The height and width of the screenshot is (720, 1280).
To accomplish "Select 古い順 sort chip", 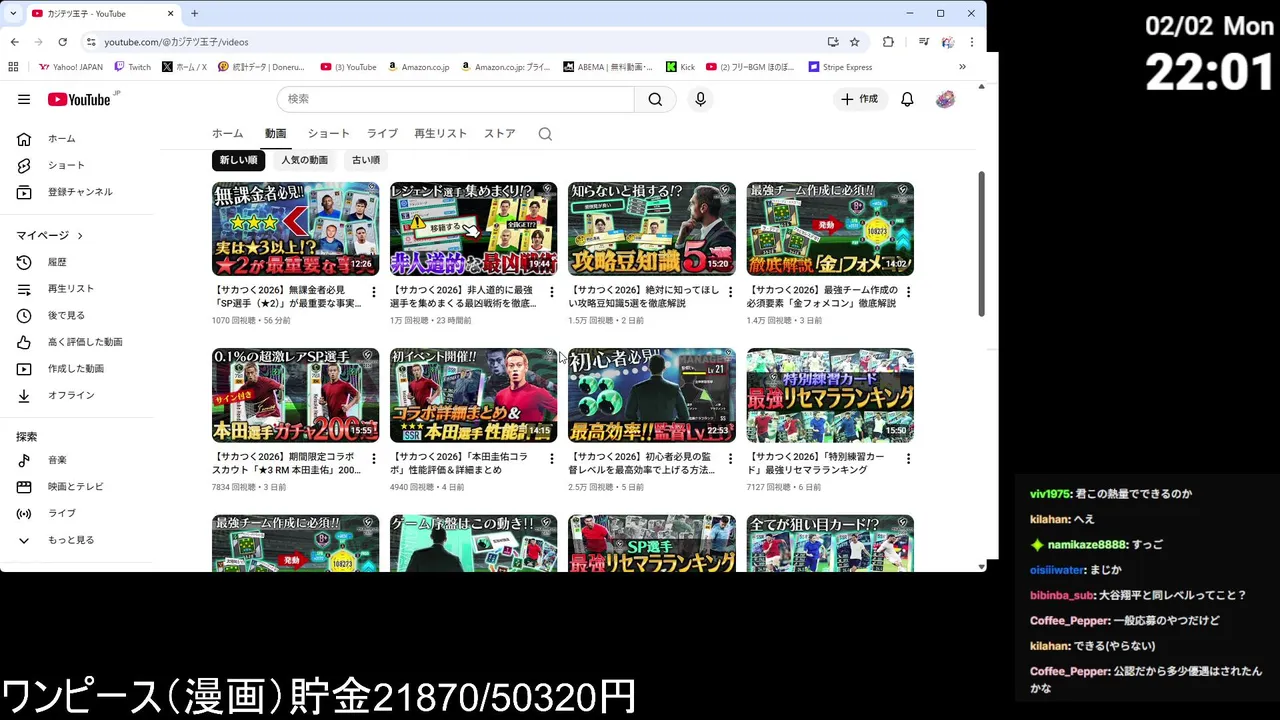I will click(x=366, y=160).
